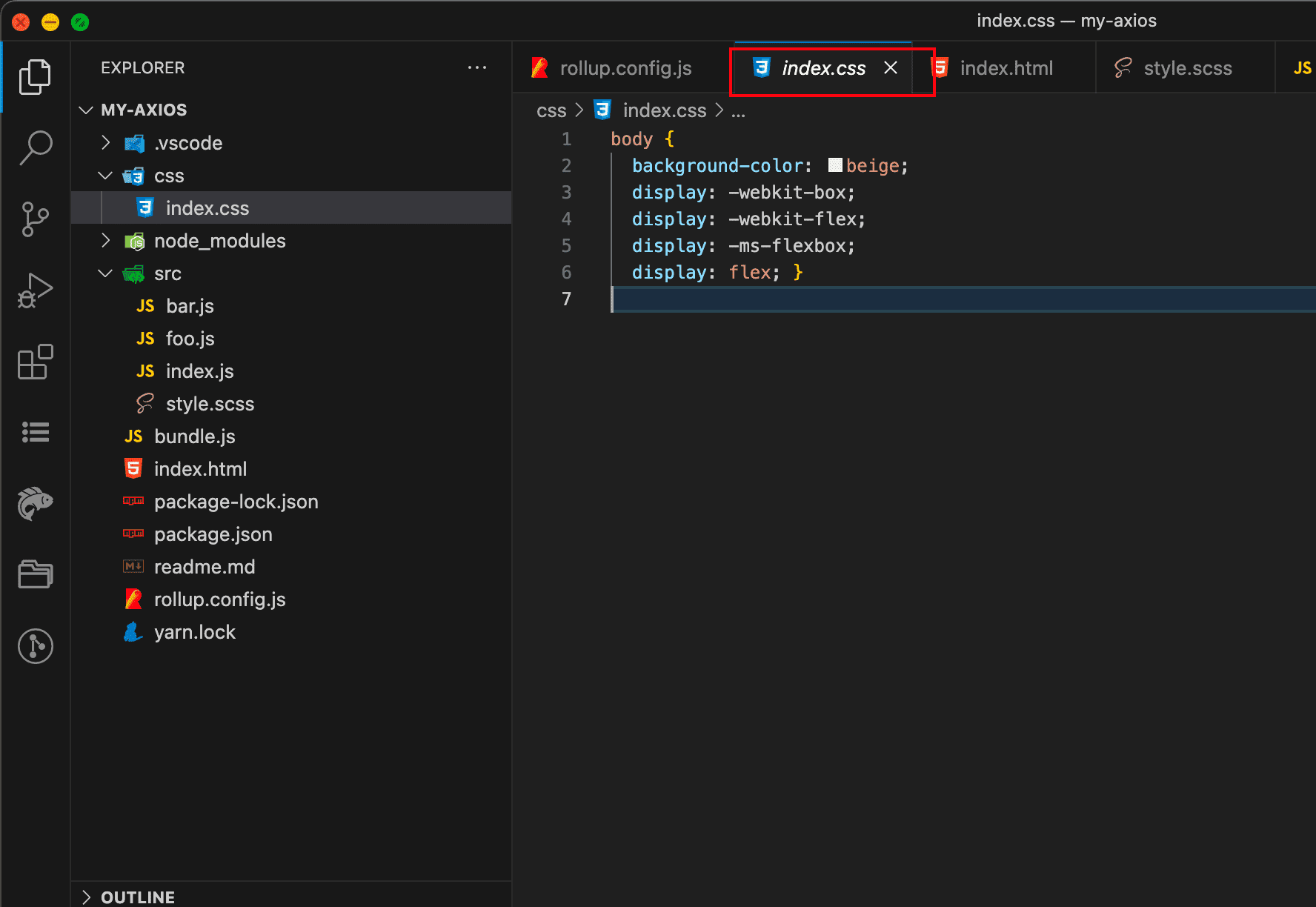Switch to the index.html tab
This screenshot has width=1316, height=907.
point(1004,68)
